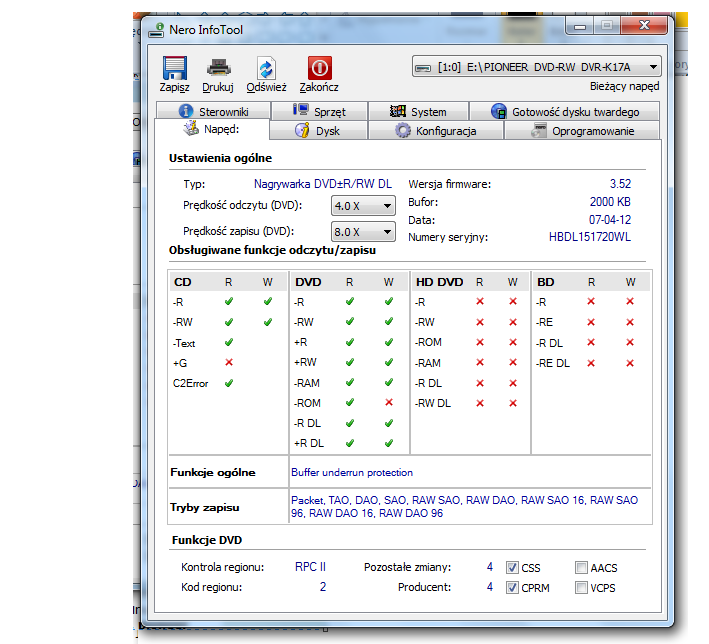Minimize the Nero InfoTool window
Viewport: 709px width, 644px height.
click(x=580, y=26)
